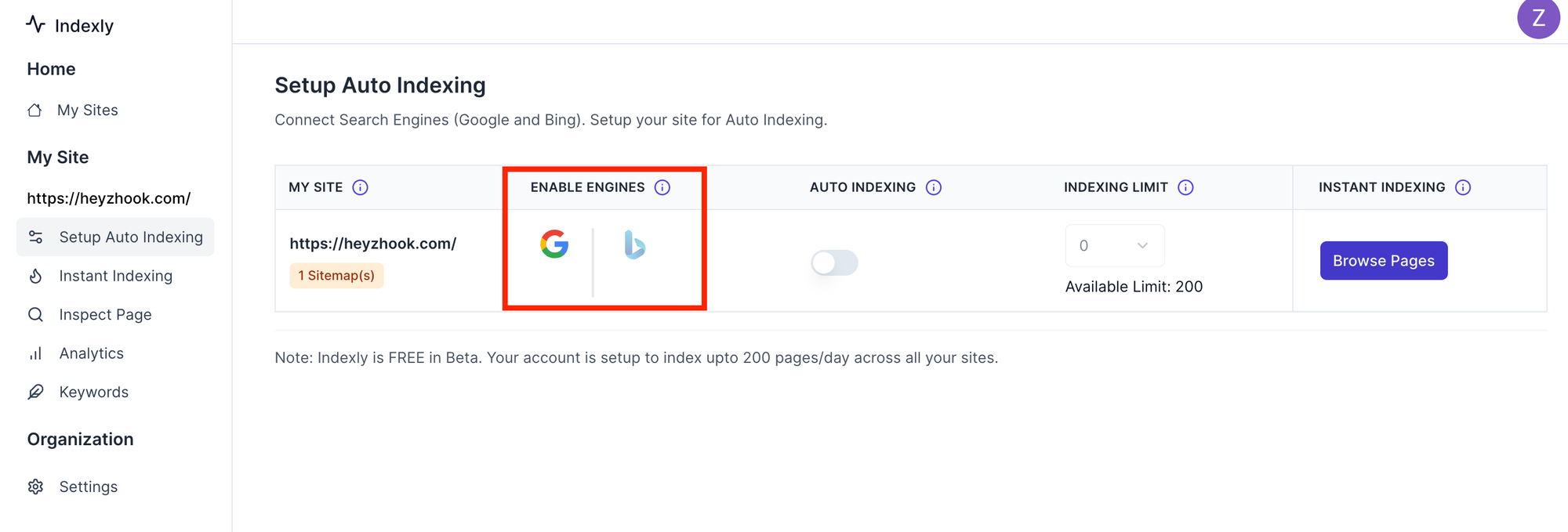The height and width of the screenshot is (532, 1568).
Task: Enable the Auto Indexing toggle switch
Action: pyautogui.click(x=834, y=262)
